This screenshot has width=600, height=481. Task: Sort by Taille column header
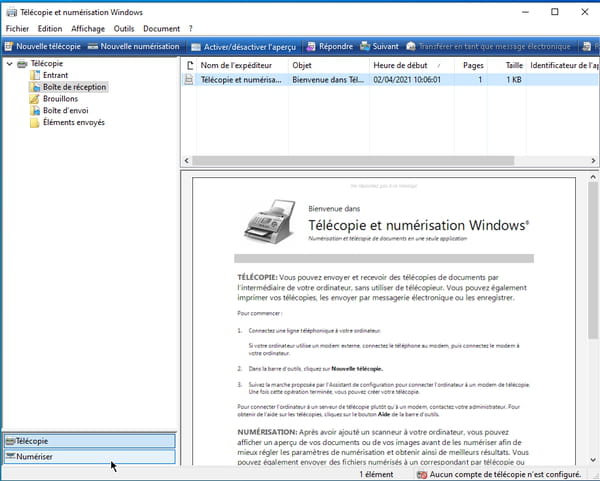[507, 65]
